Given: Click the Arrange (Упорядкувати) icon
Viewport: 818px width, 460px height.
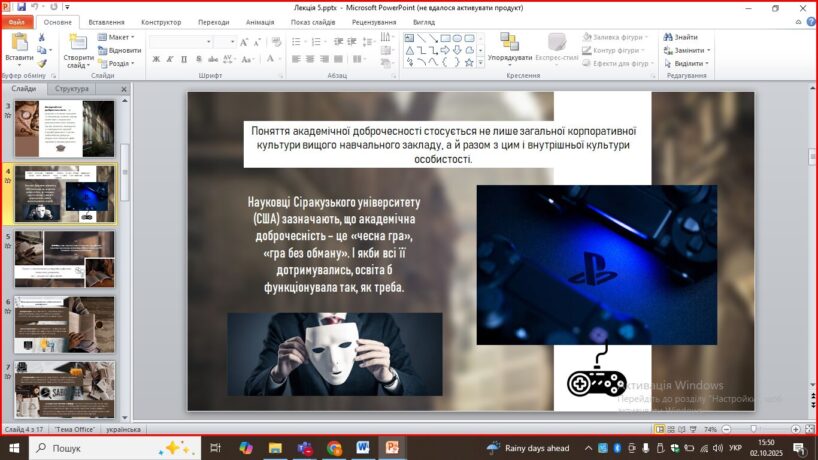Looking at the screenshot, I should click(510, 42).
